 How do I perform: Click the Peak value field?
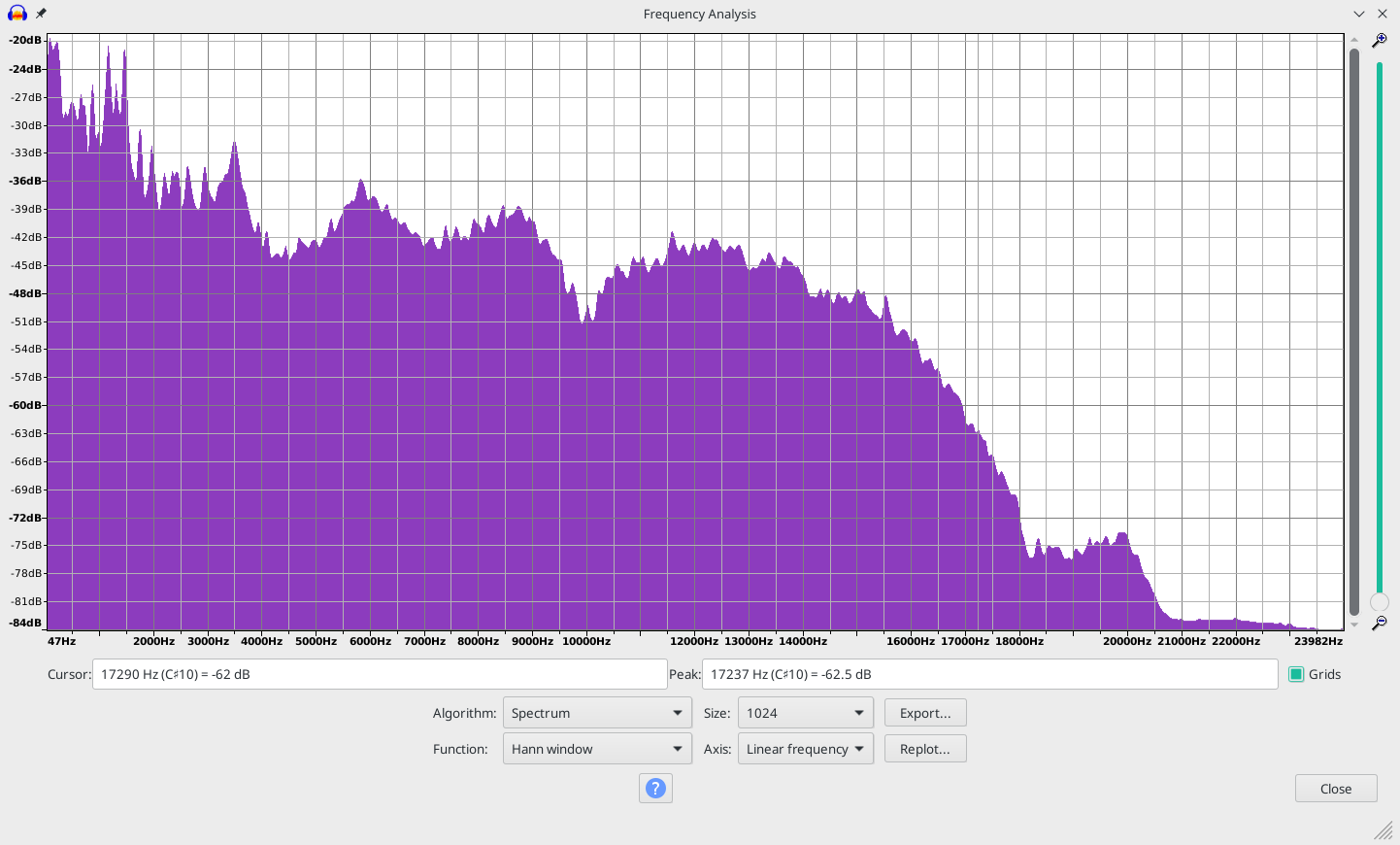pos(990,674)
